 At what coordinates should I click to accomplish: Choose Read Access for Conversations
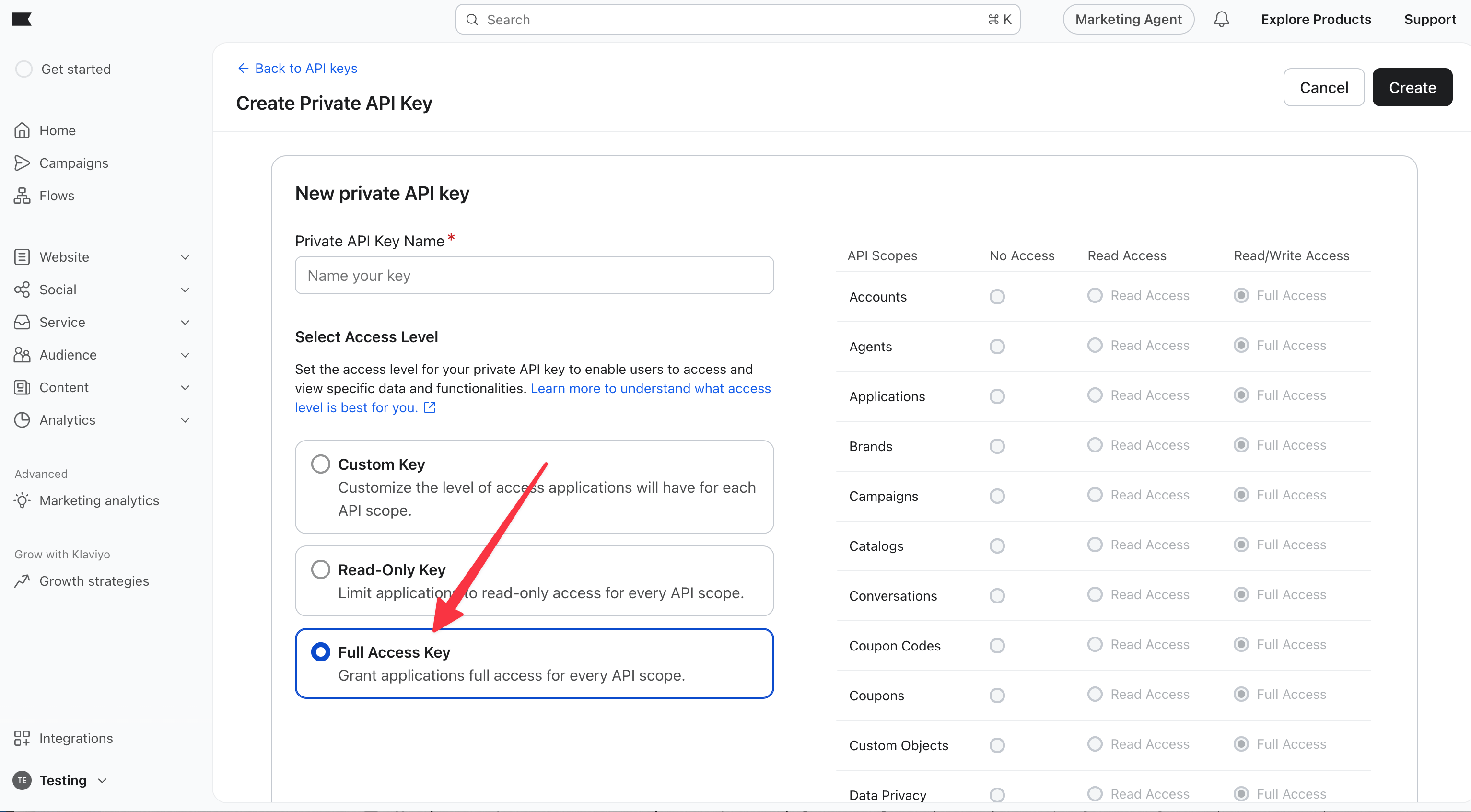tap(1095, 594)
